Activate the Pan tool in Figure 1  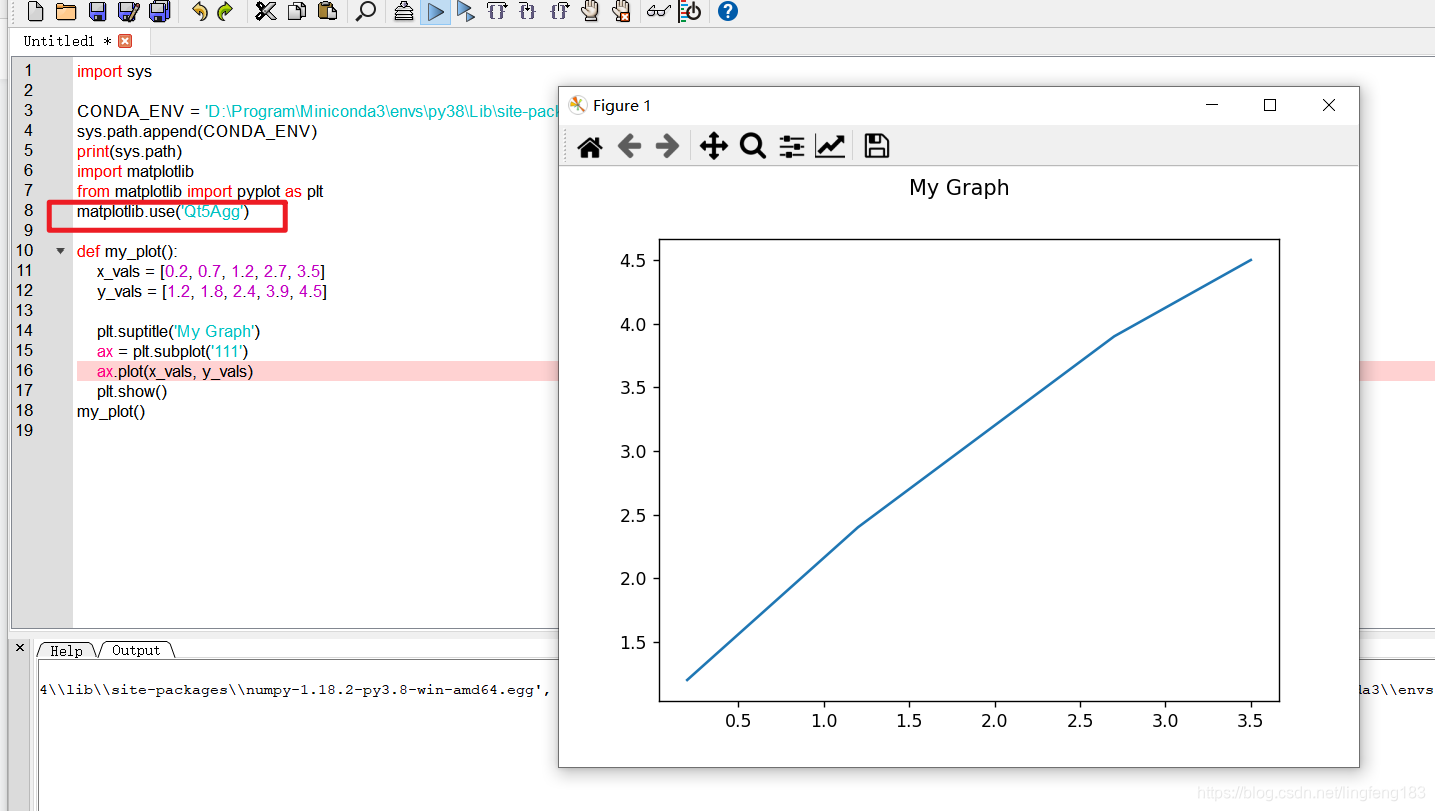(x=713, y=147)
